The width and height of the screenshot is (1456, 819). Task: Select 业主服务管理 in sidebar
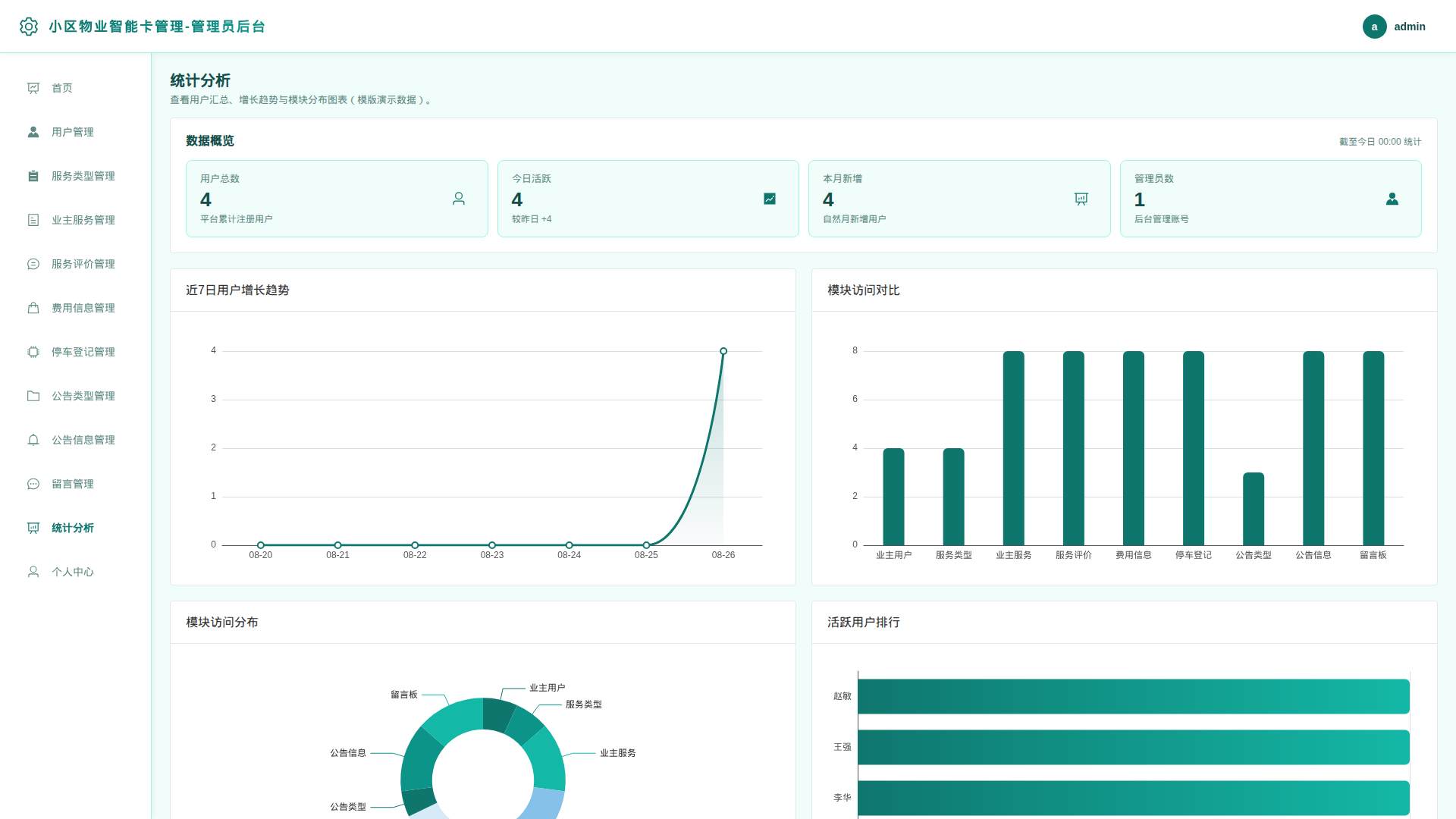pos(76,220)
